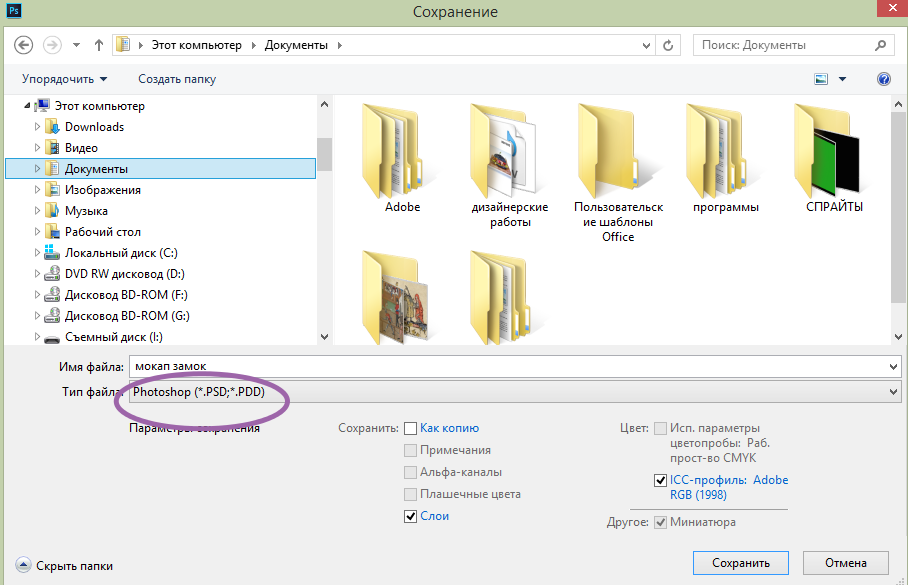
Task: Click the Отмена button
Action: [845, 563]
